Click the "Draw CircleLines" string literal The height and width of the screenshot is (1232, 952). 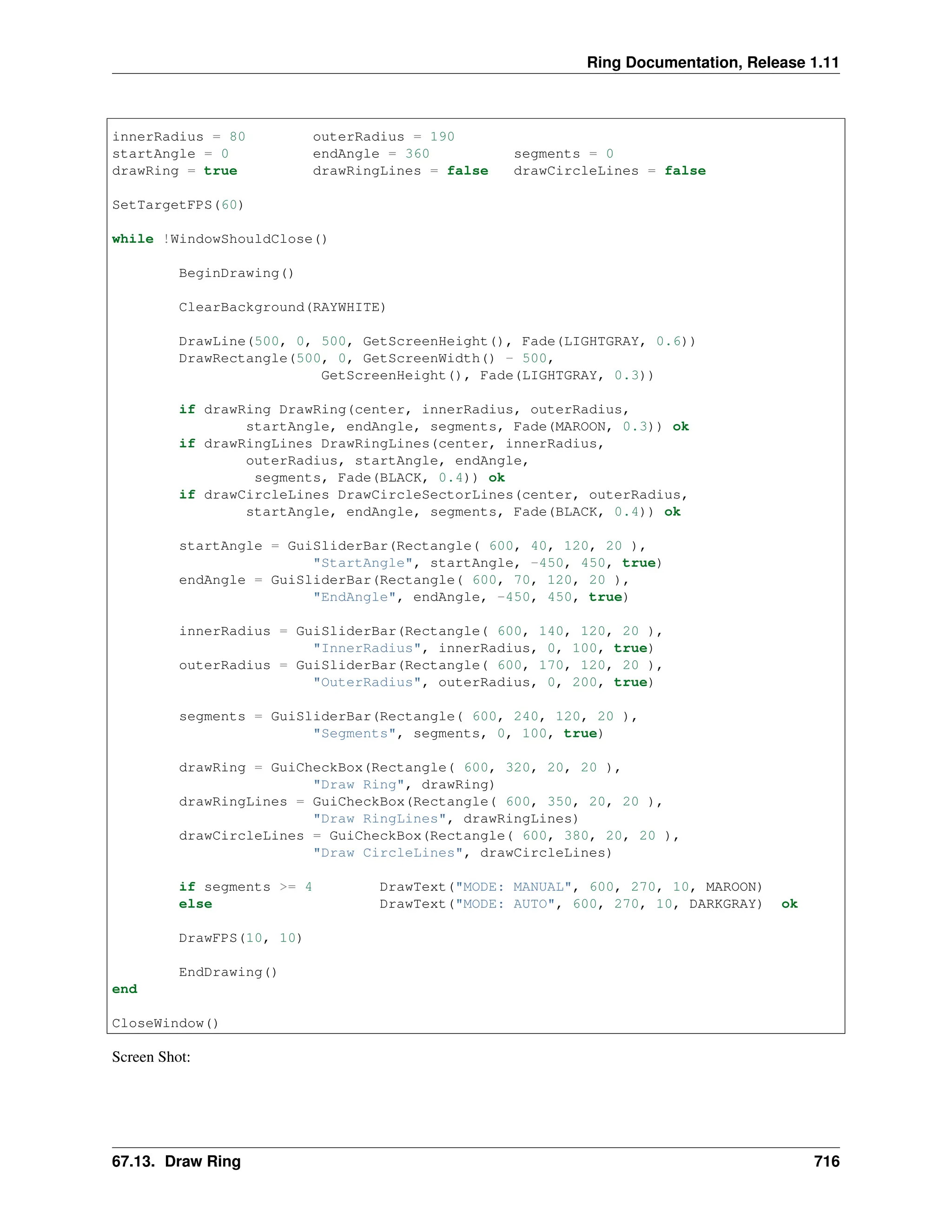tap(388, 852)
